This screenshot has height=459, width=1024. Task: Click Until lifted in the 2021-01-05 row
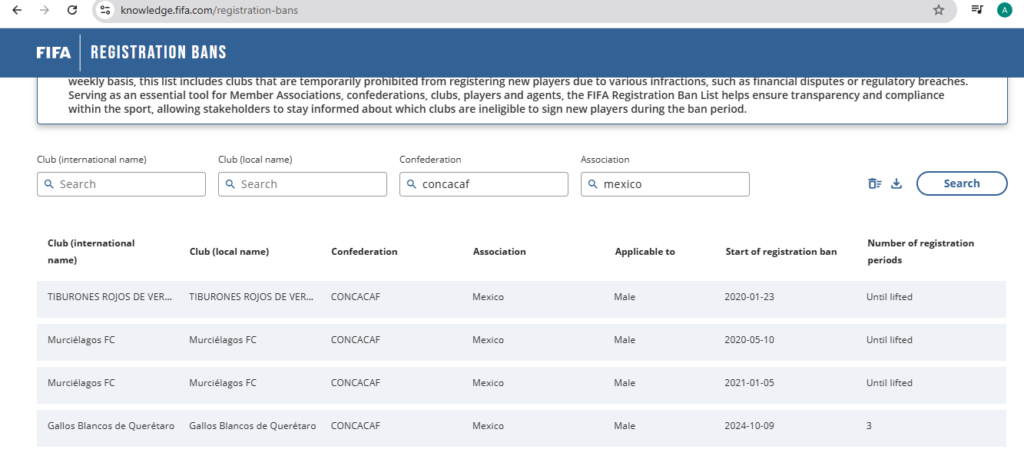tap(889, 383)
